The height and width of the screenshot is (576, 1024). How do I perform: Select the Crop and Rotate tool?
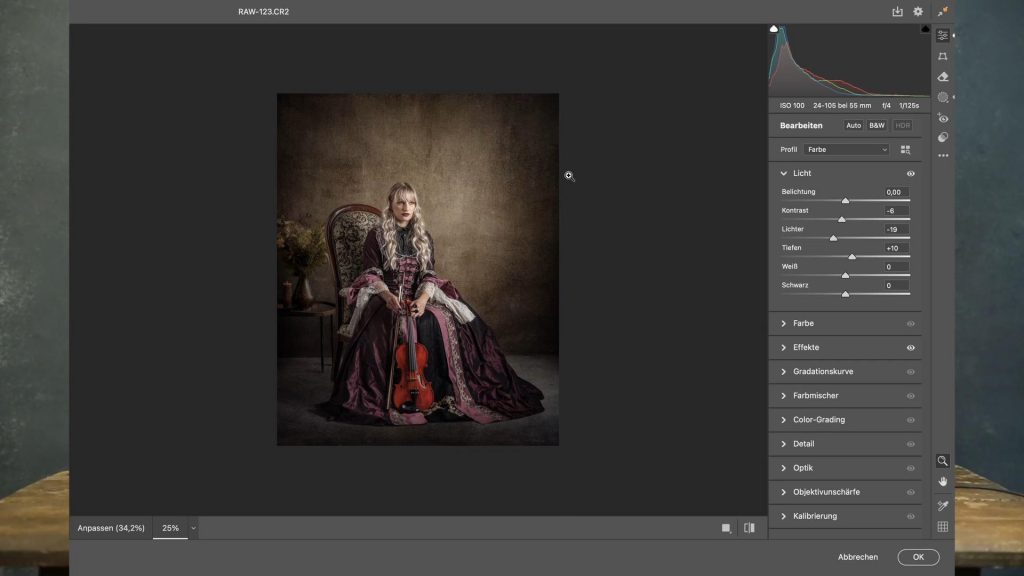[942, 56]
